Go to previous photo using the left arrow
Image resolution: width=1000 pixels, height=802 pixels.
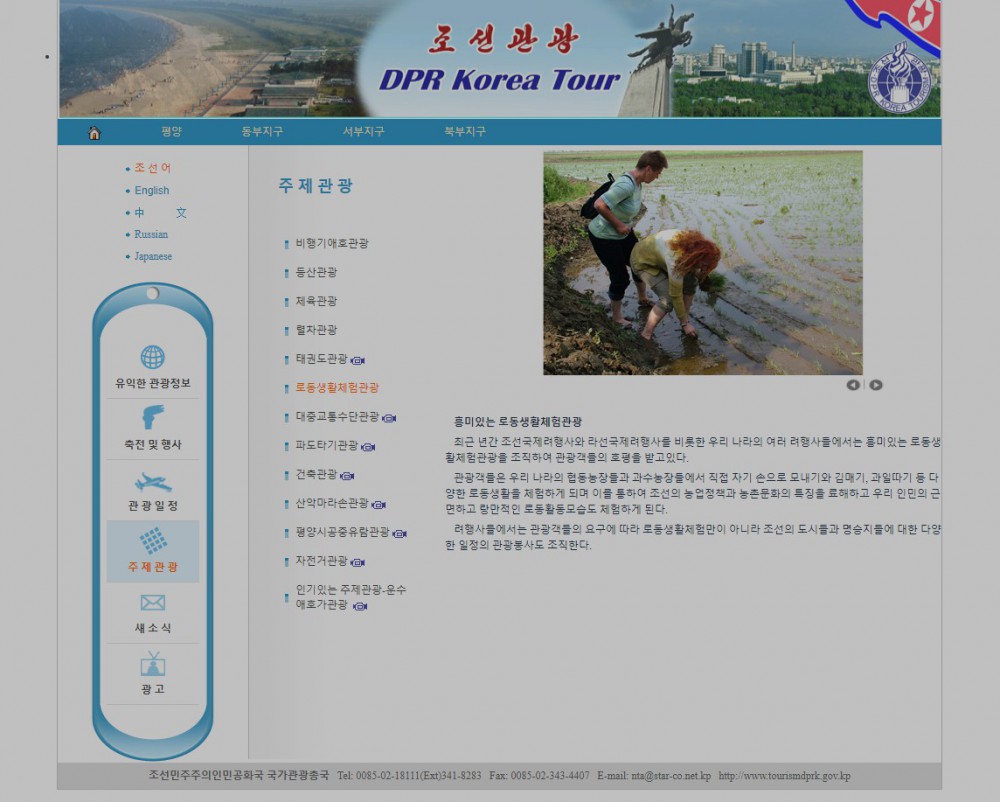[x=853, y=384]
